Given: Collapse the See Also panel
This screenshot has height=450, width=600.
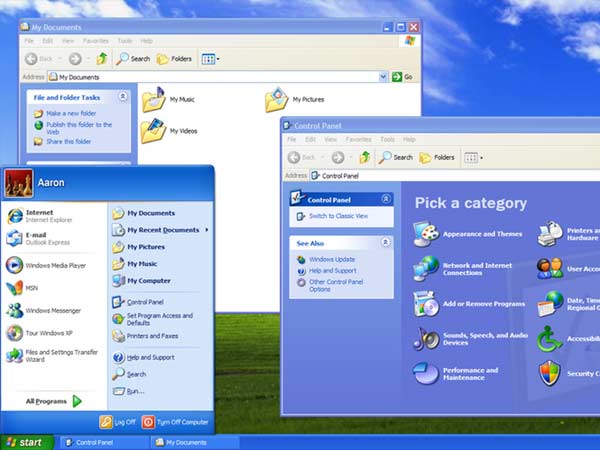Looking at the screenshot, I should point(385,242).
